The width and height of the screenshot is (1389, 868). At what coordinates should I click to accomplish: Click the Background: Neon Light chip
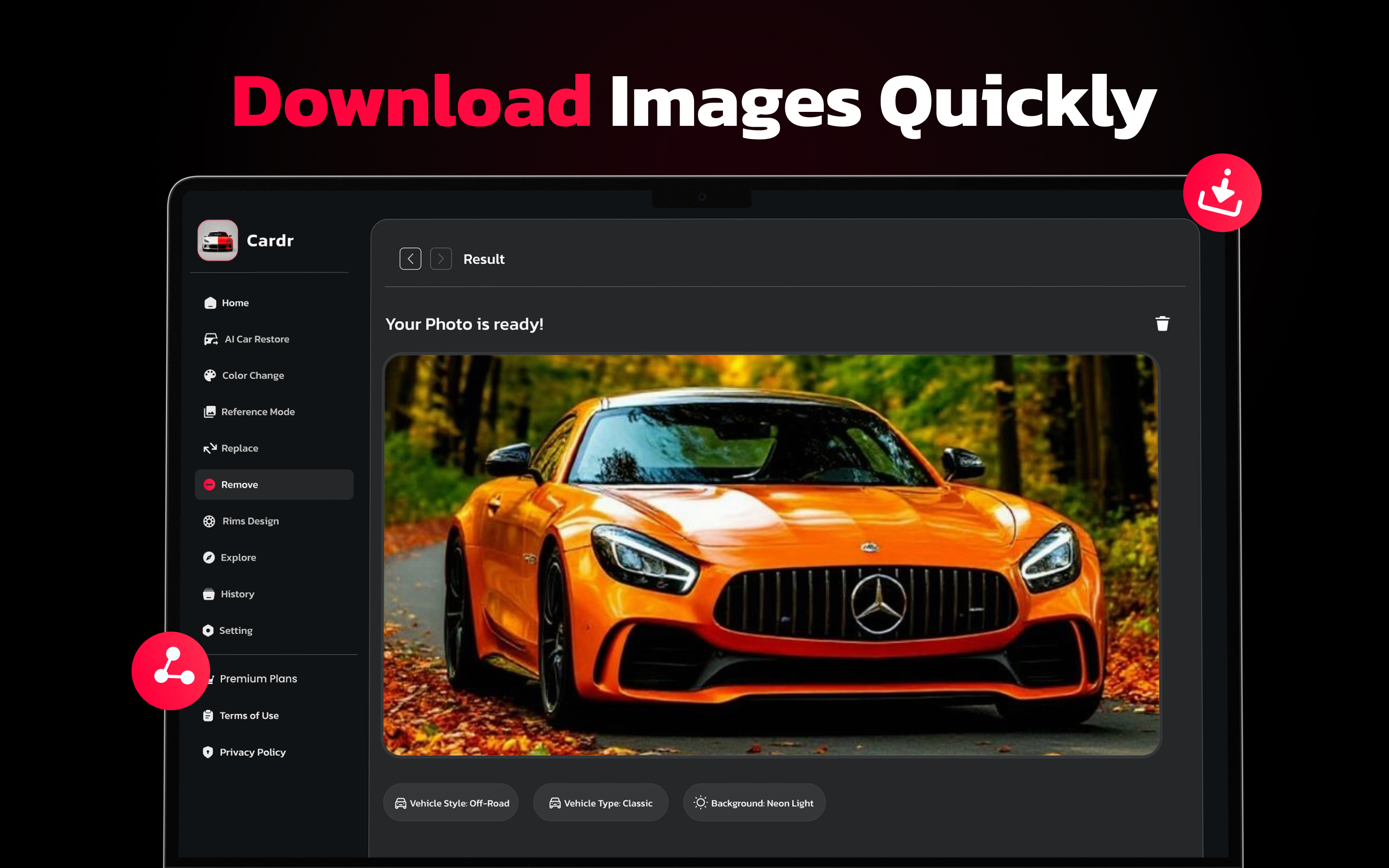pos(754,802)
